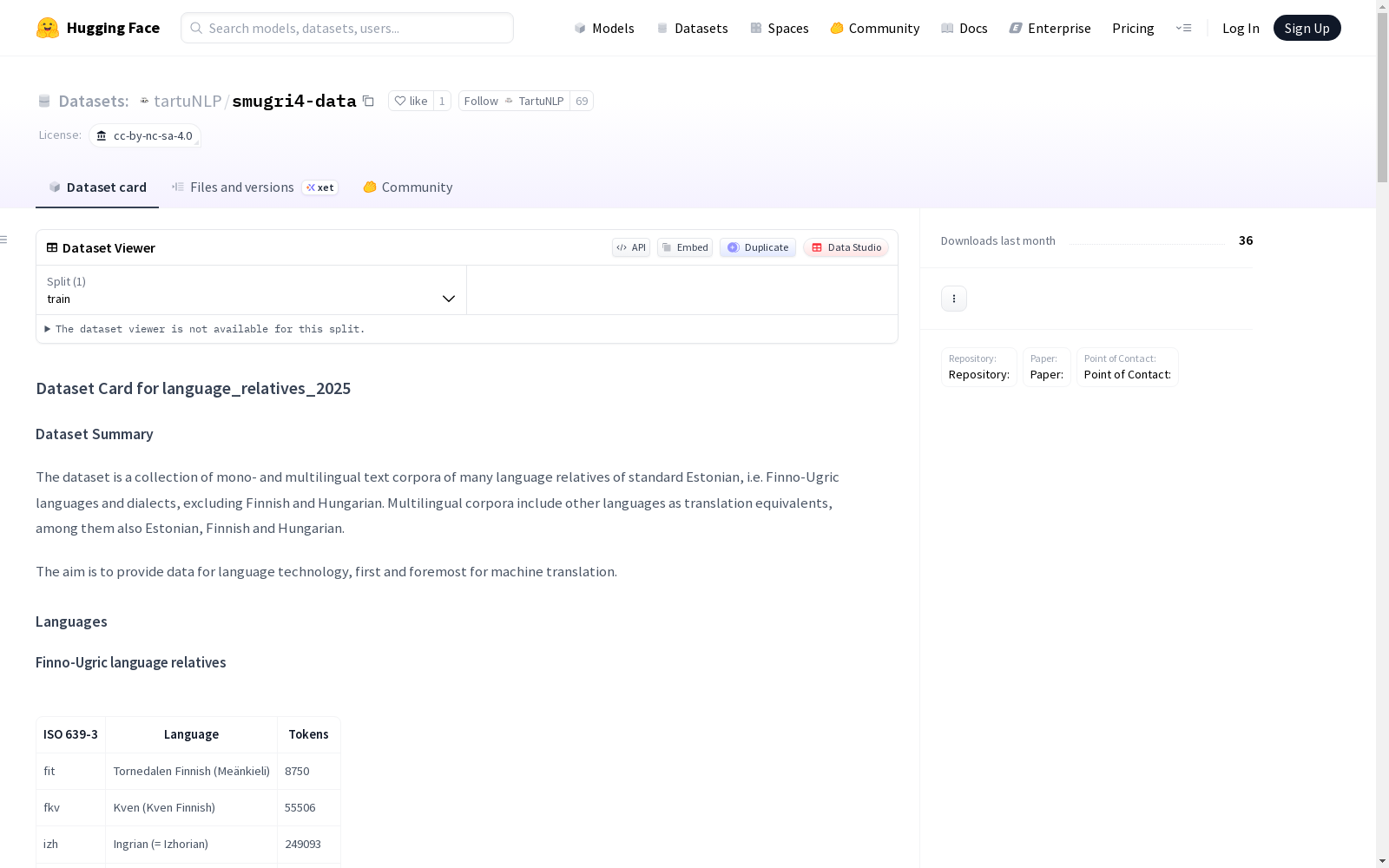Click the Dataset Summary heading
The width and height of the screenshot is (1389, 868).
pos(95,434)
